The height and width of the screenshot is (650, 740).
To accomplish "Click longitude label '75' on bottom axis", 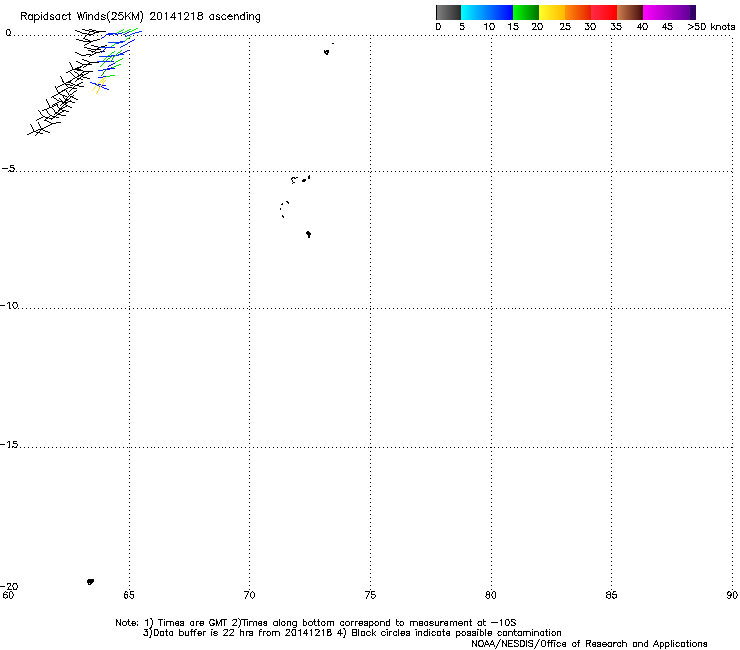I will [370, 595].
